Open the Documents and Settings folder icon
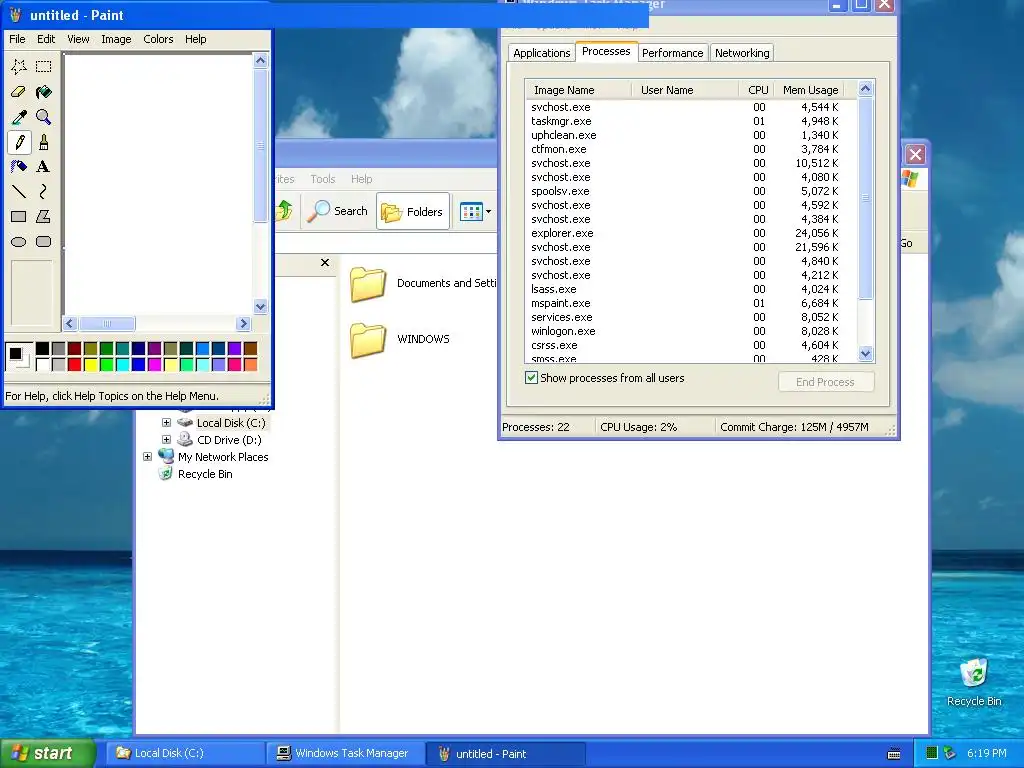 [x=368, y=284]
